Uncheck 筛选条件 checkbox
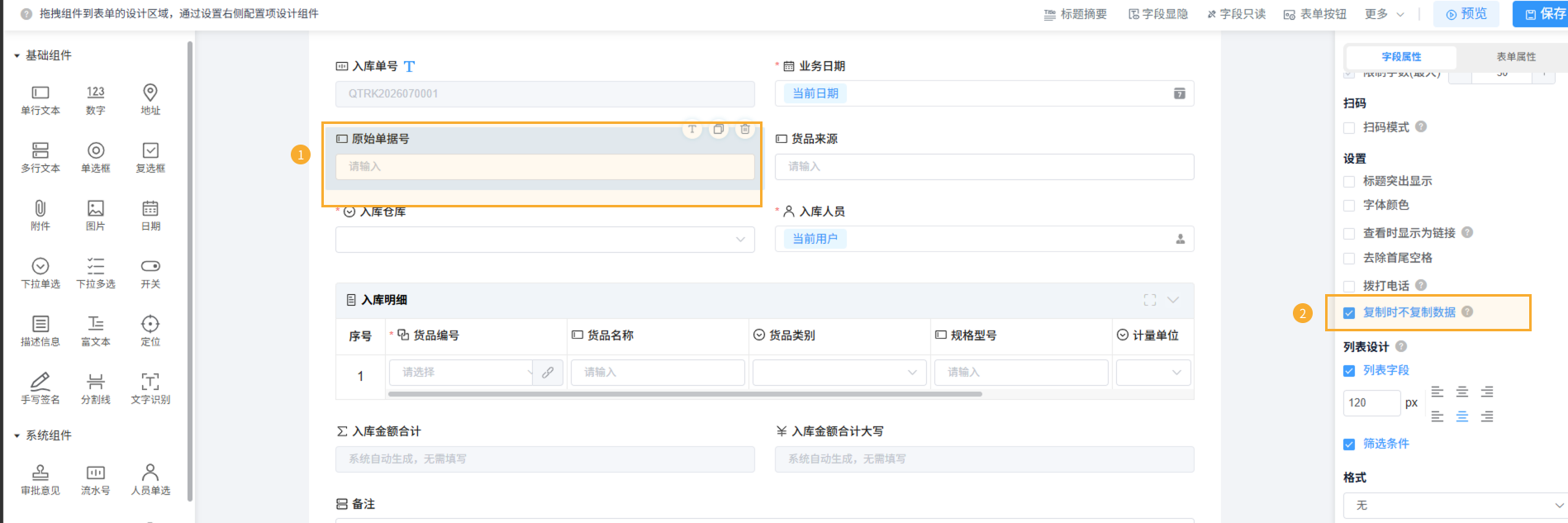This screenshot has width=1568, height=523. click(x=1349, y=445)
